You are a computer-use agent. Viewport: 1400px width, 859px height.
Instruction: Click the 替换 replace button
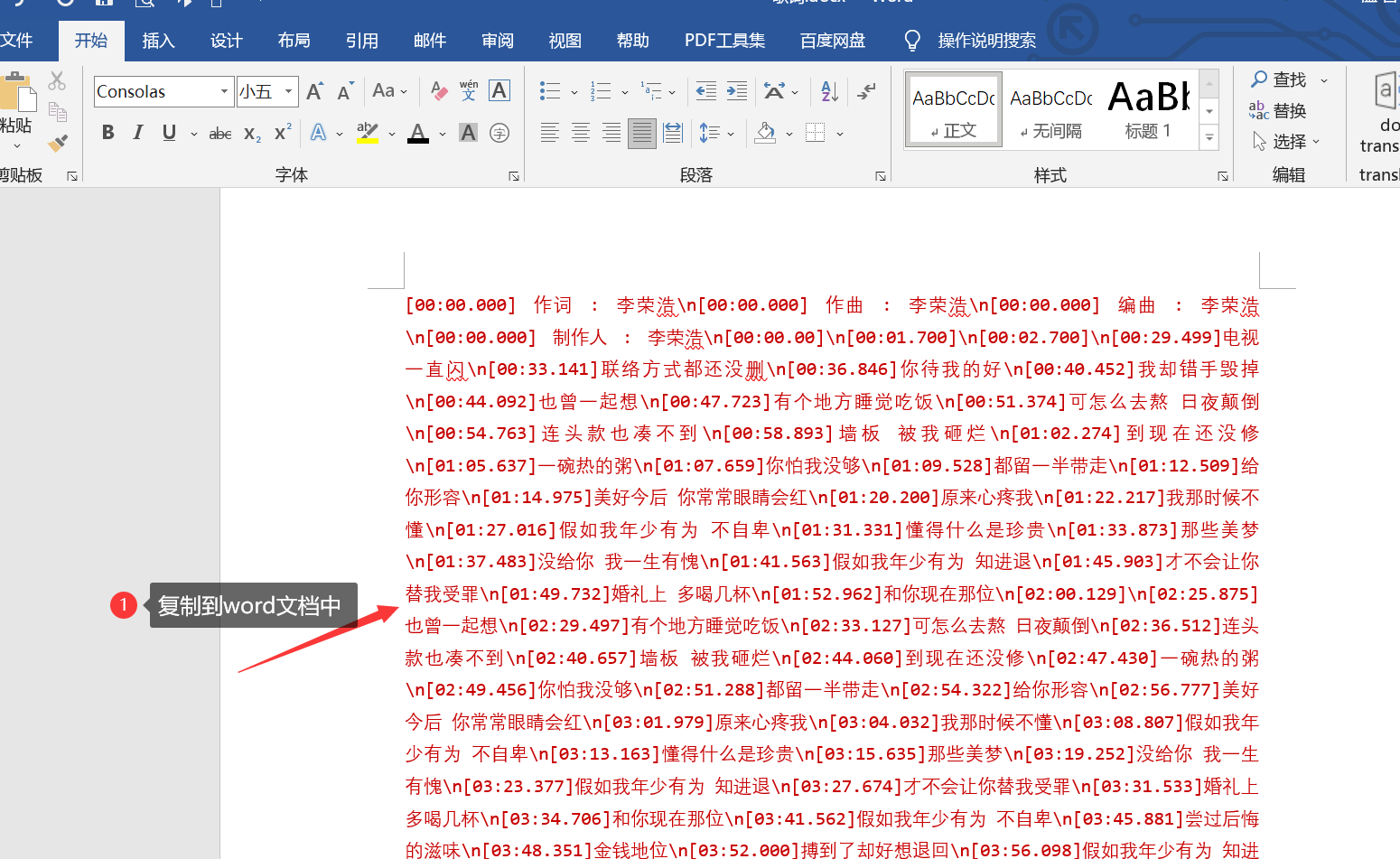coord(1279,110)
